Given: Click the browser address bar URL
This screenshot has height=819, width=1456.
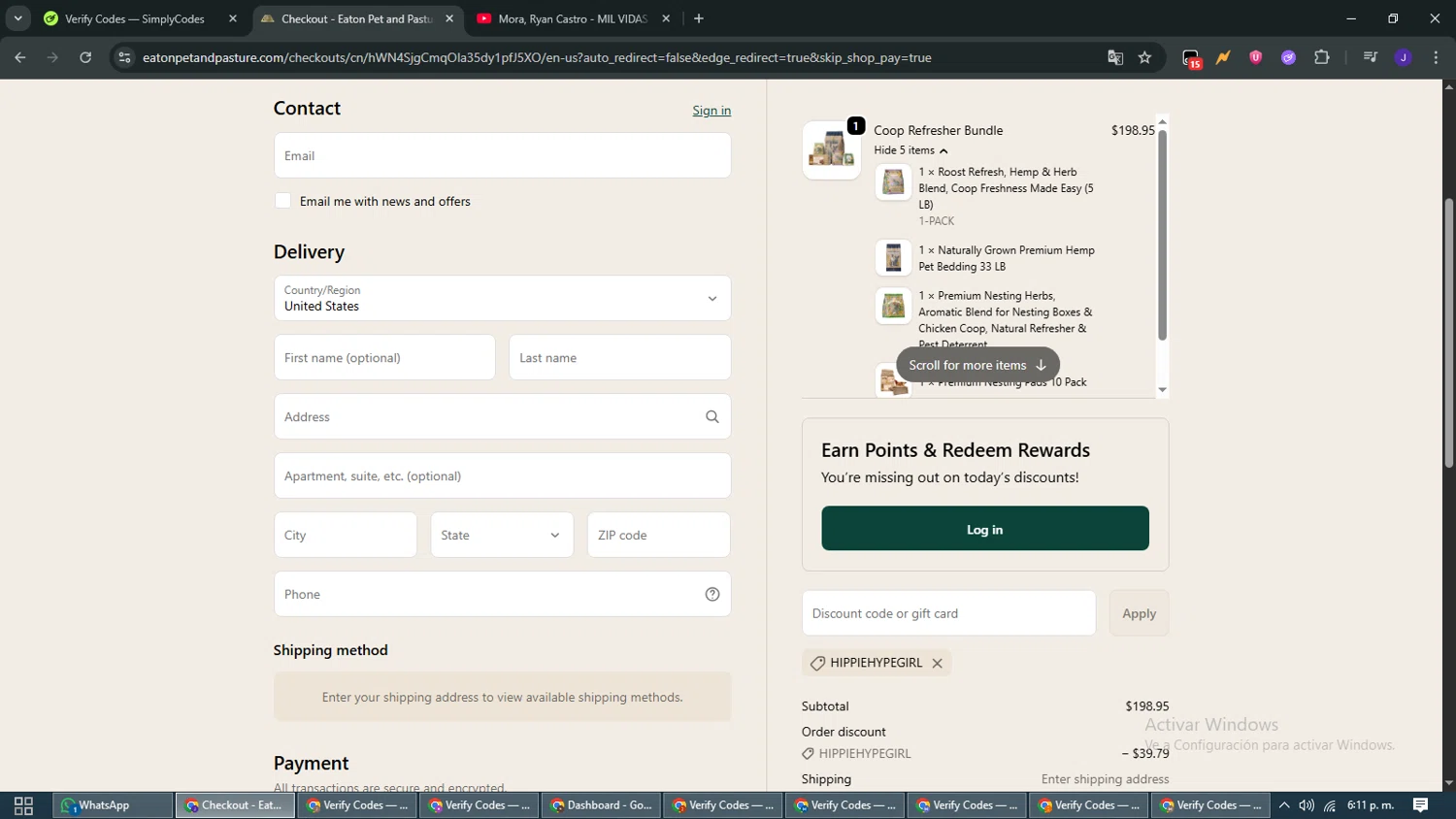Looking at the screenshot, I should tap(537, 57).
